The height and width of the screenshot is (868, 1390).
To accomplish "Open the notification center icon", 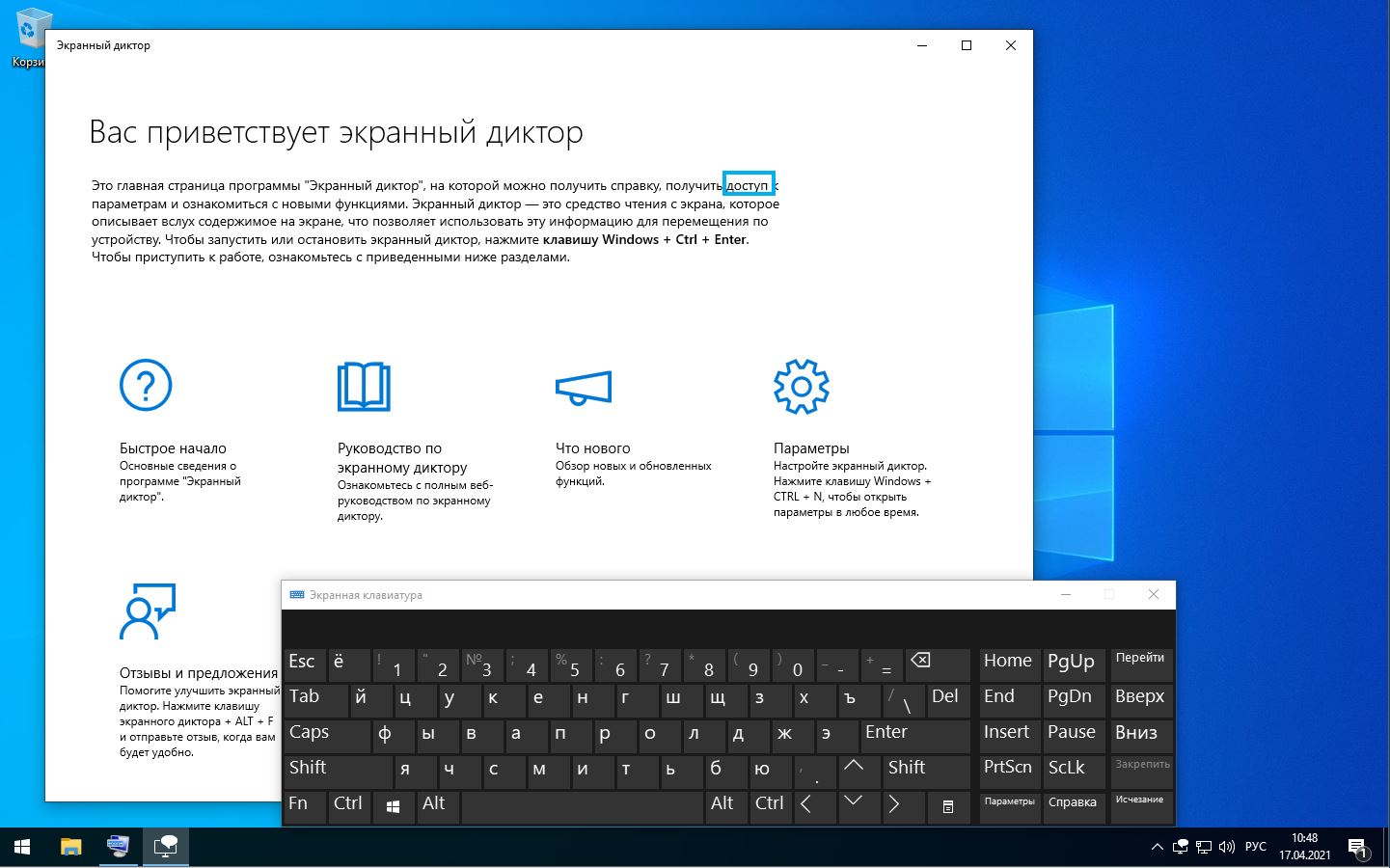I will pos(1358,848).
